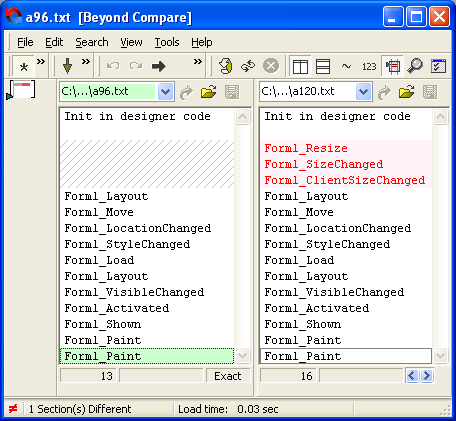456x421 pixels.
Task: Click the right pane curved arrow icon
Action: [385, 92]
